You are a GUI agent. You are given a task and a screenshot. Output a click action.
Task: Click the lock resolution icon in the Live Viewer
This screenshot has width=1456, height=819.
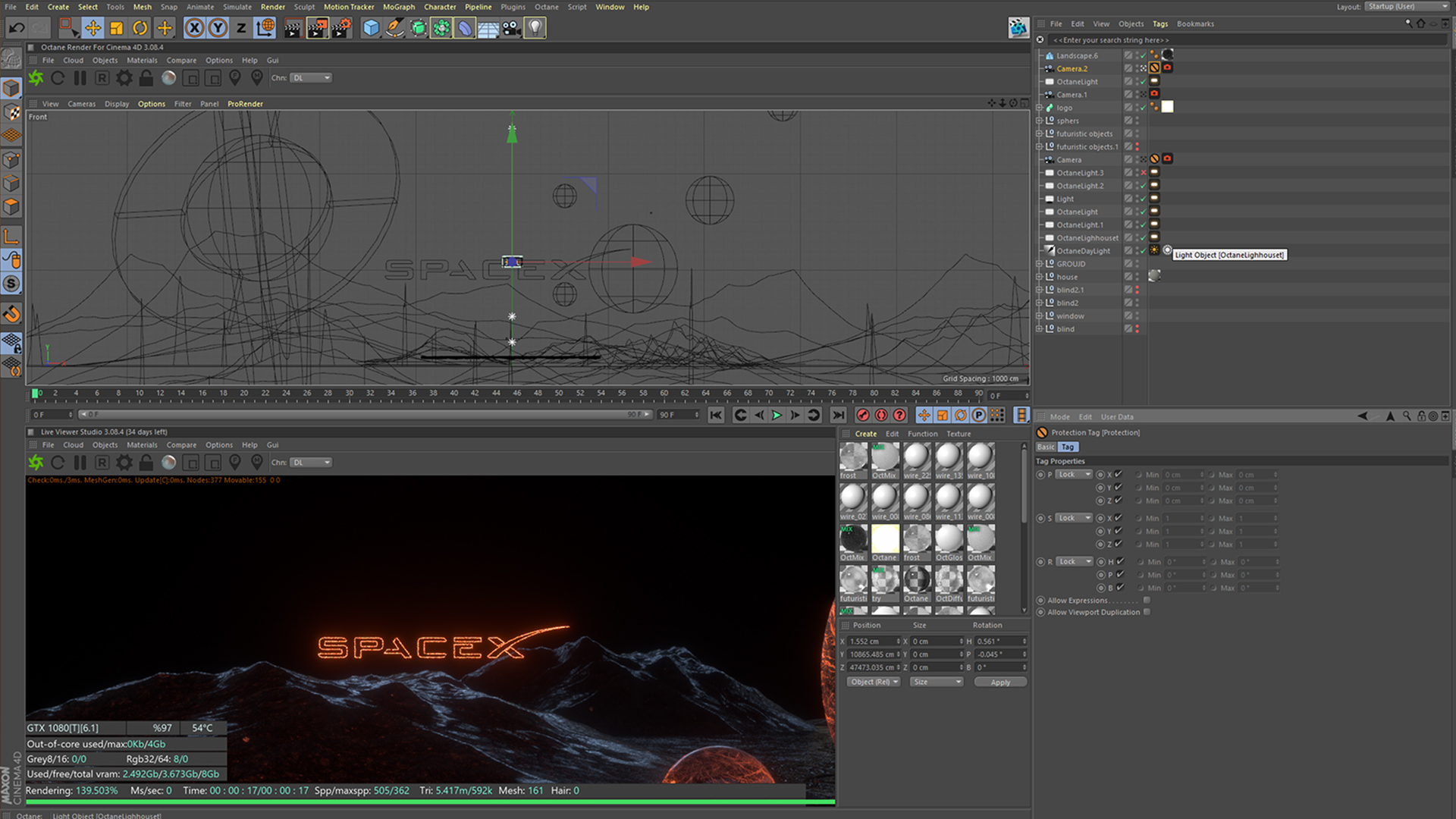click(146, 463)
